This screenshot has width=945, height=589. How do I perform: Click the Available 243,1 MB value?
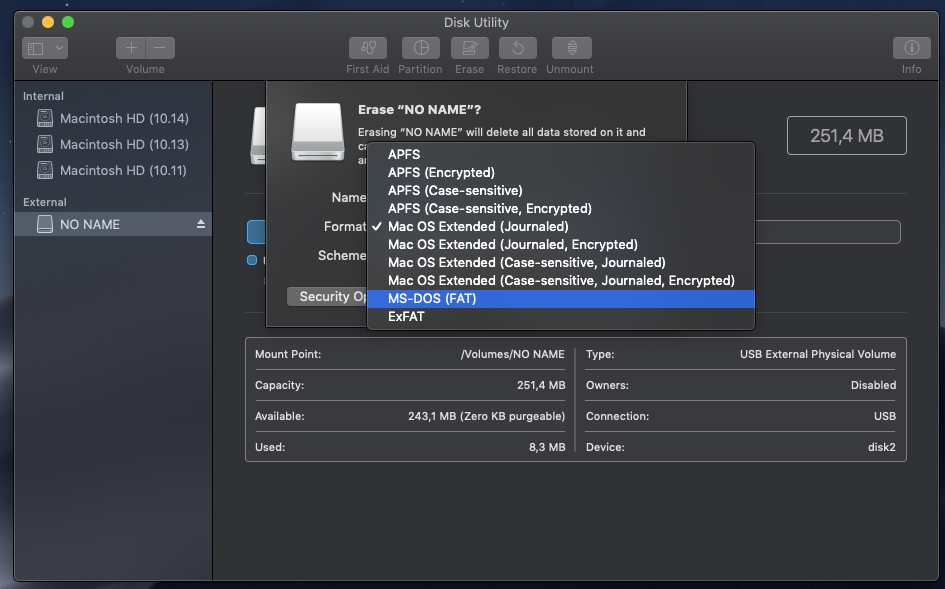486,416
